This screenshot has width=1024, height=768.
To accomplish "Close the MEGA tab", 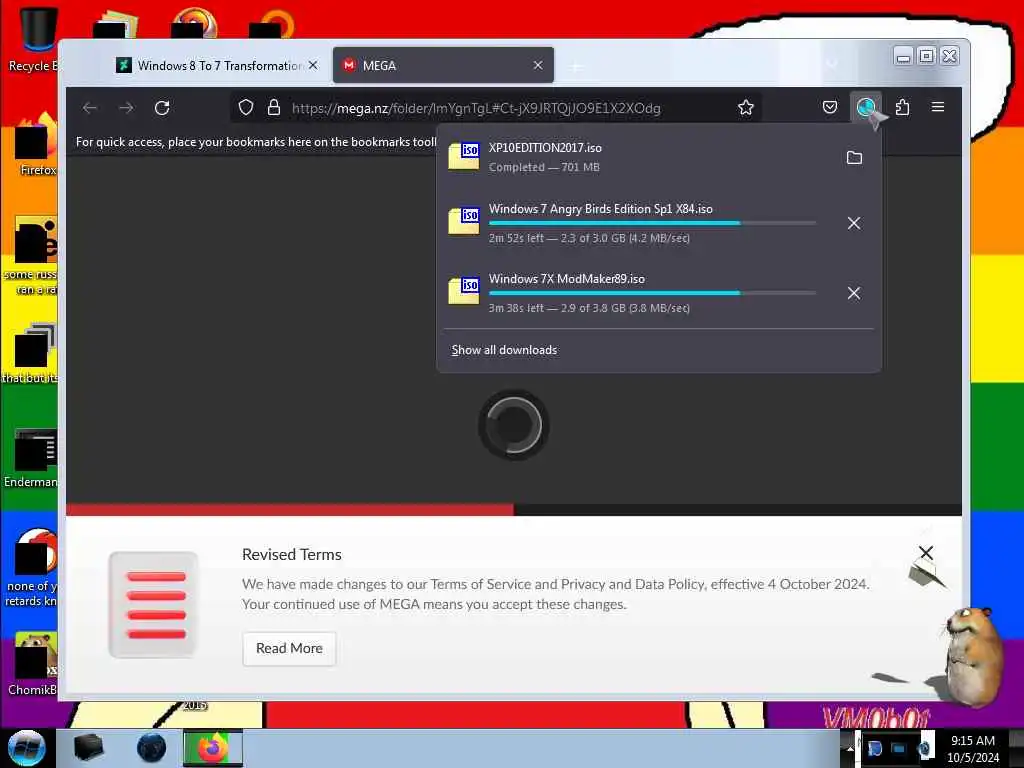I will pos(537,65).
